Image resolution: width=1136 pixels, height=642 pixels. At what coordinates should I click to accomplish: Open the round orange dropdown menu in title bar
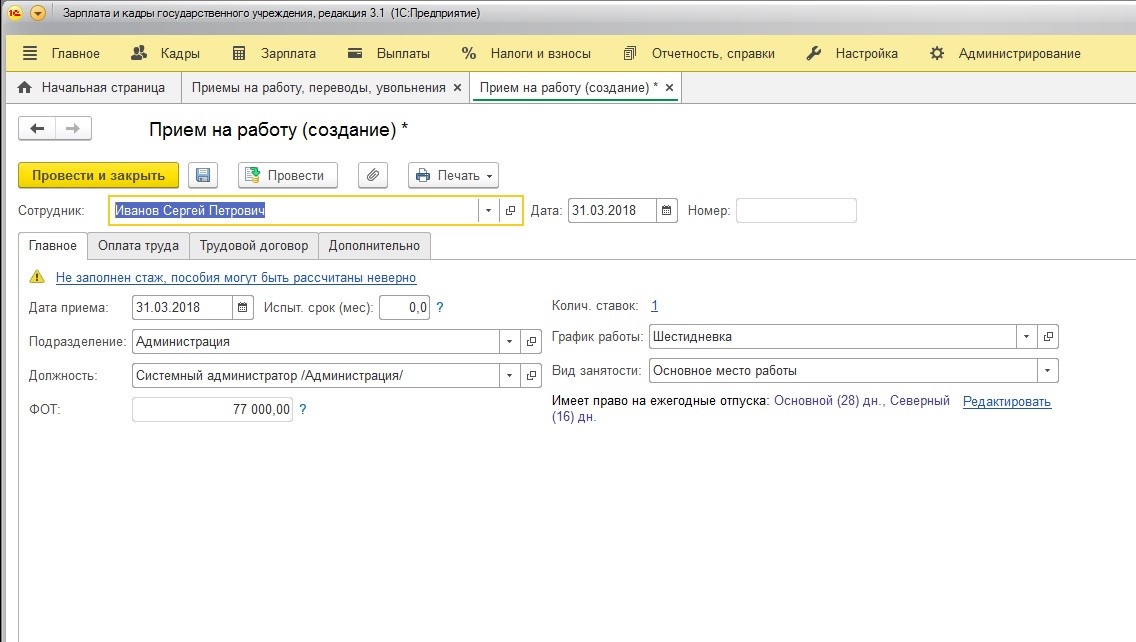tap(38, 13)
